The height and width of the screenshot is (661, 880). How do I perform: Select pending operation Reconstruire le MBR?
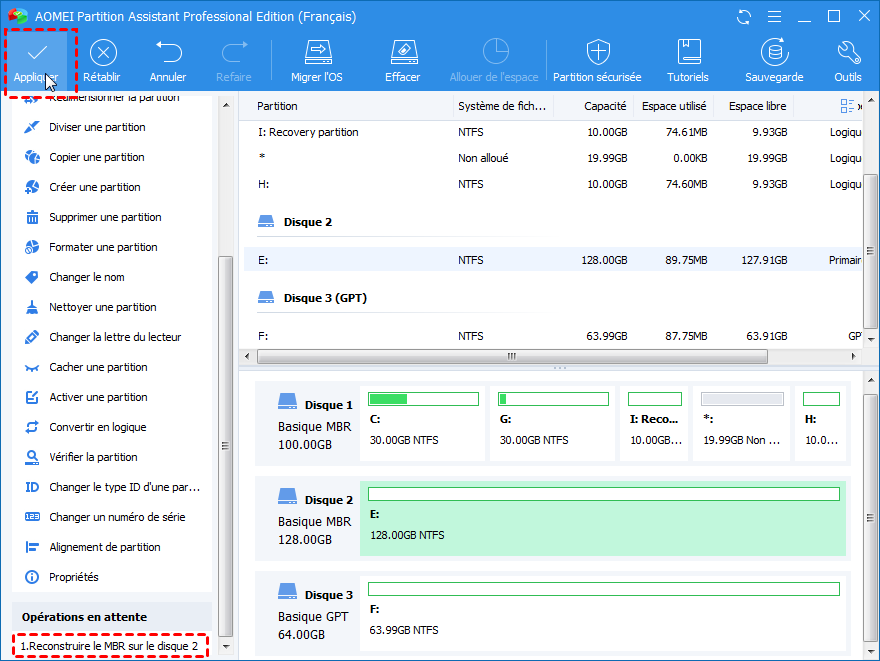pos(109,646)
